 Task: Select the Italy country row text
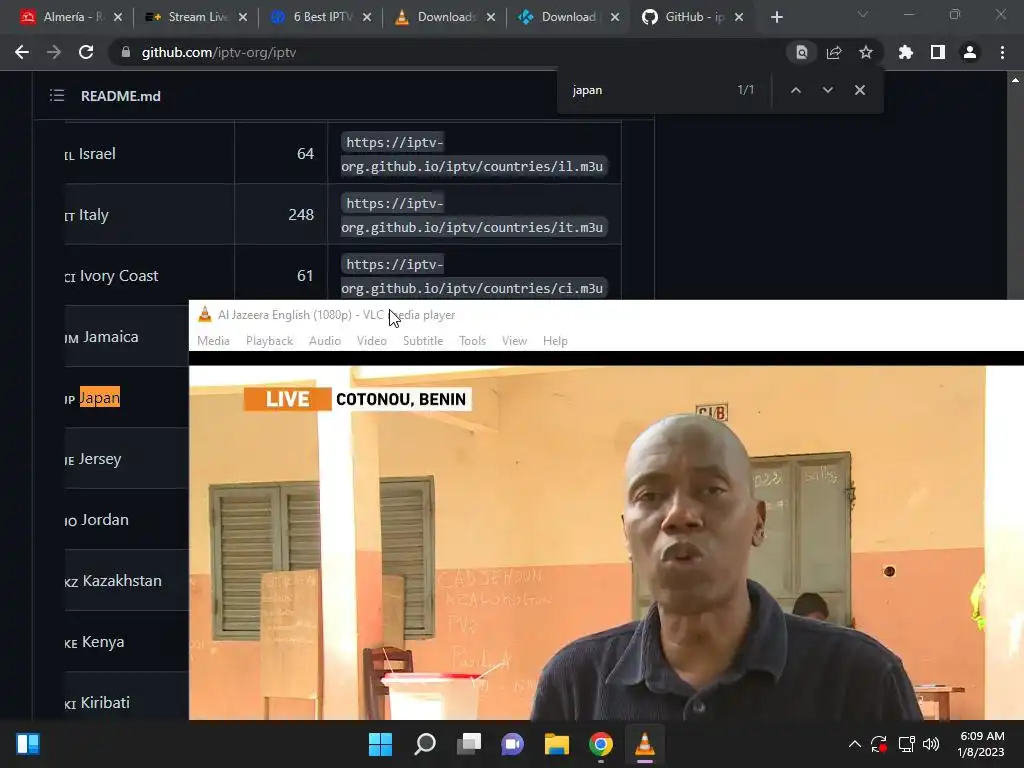point(93,215)
